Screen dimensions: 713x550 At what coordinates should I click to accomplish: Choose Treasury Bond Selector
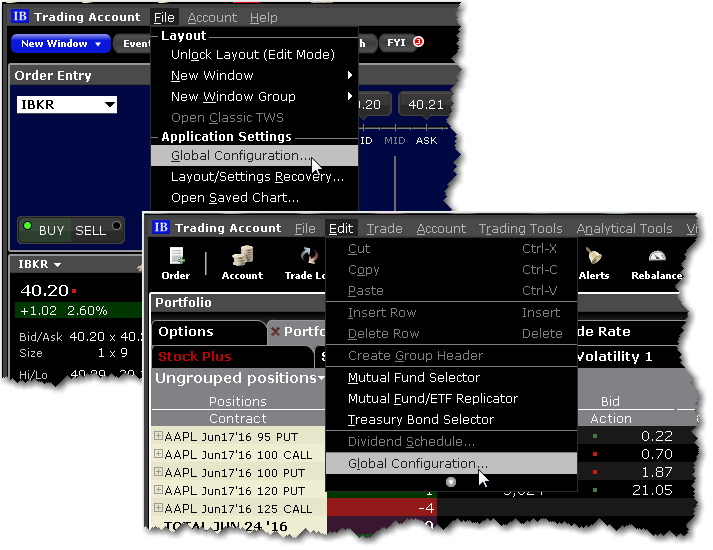coord(452,419)
